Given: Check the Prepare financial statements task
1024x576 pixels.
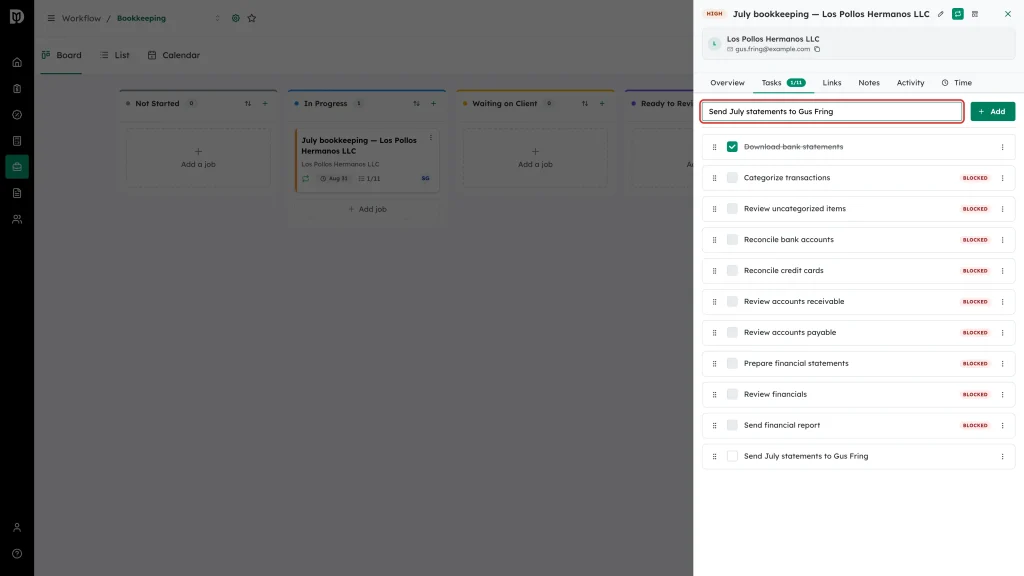Looking at the screenshot, I should pos(732,363).
